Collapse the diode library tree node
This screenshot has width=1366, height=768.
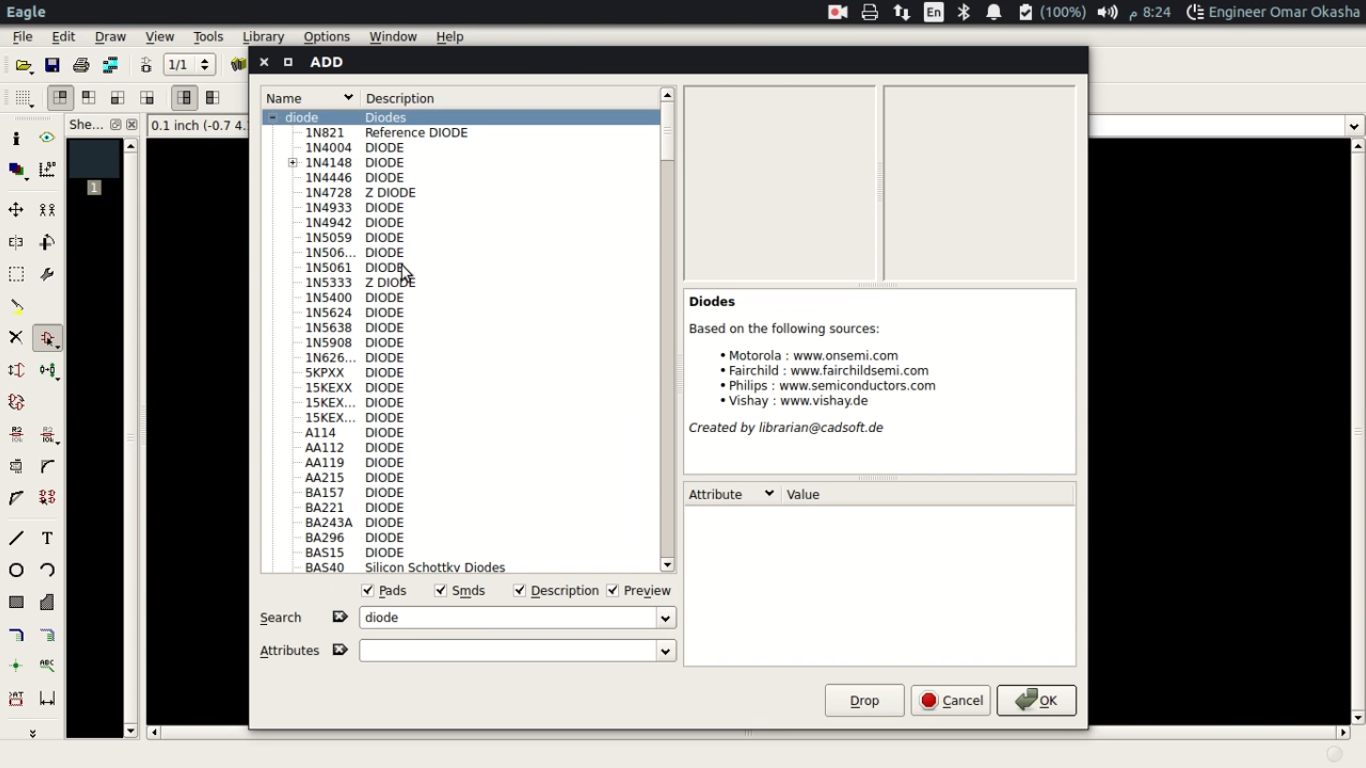click(272, 117)
